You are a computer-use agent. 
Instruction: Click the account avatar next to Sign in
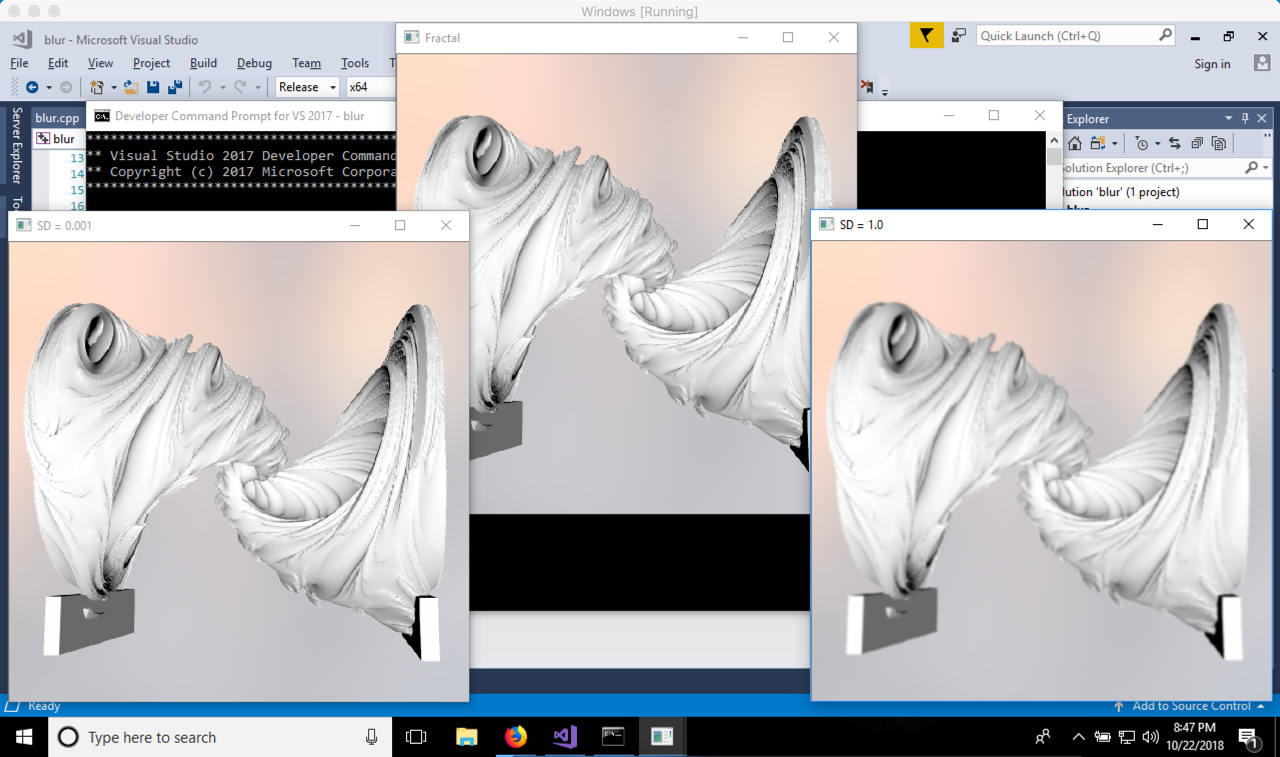point(1262,63)
